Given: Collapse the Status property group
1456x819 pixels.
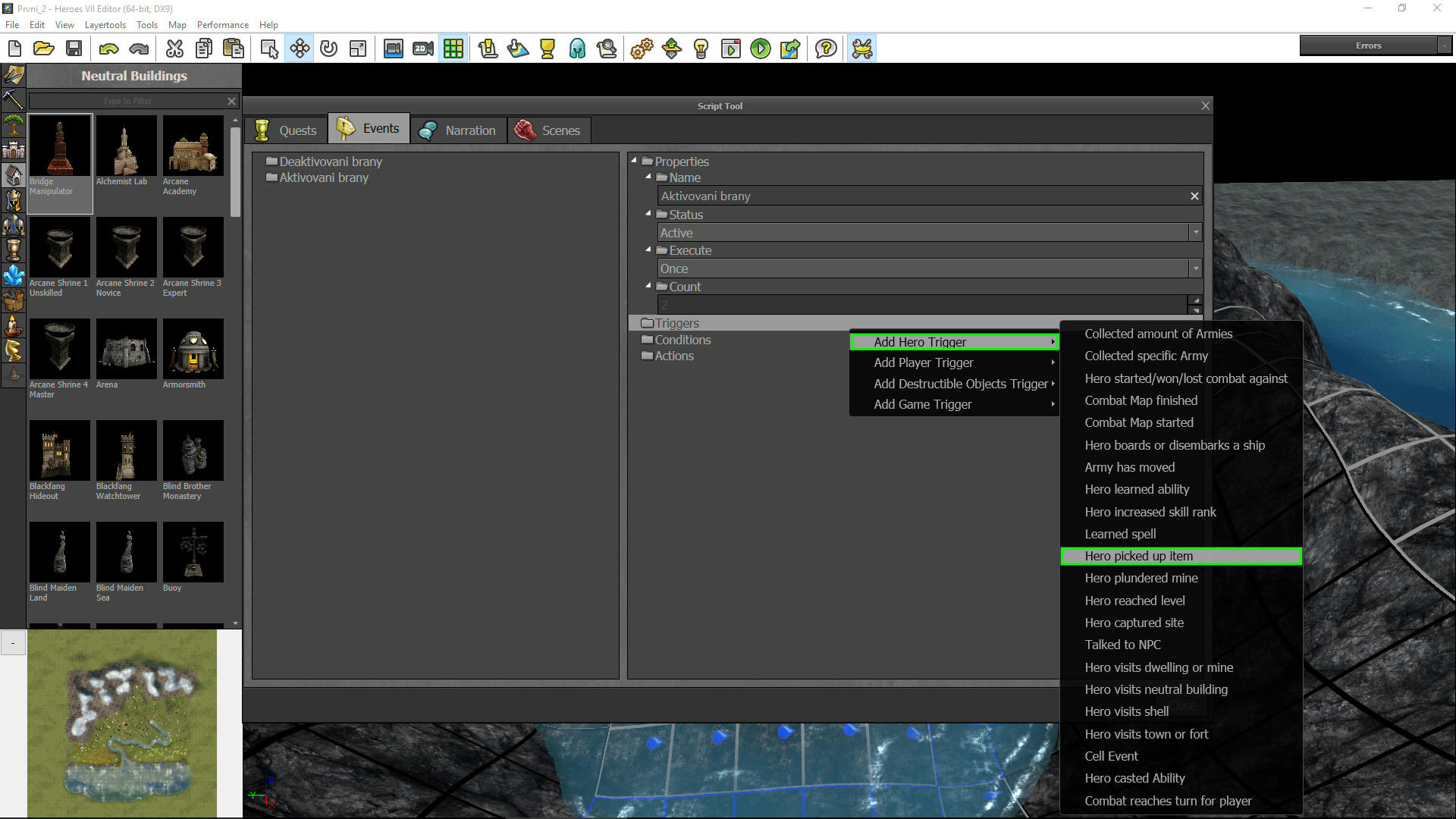Looking at the screenshot, I should pyautogui.click(x=648, y=214).
